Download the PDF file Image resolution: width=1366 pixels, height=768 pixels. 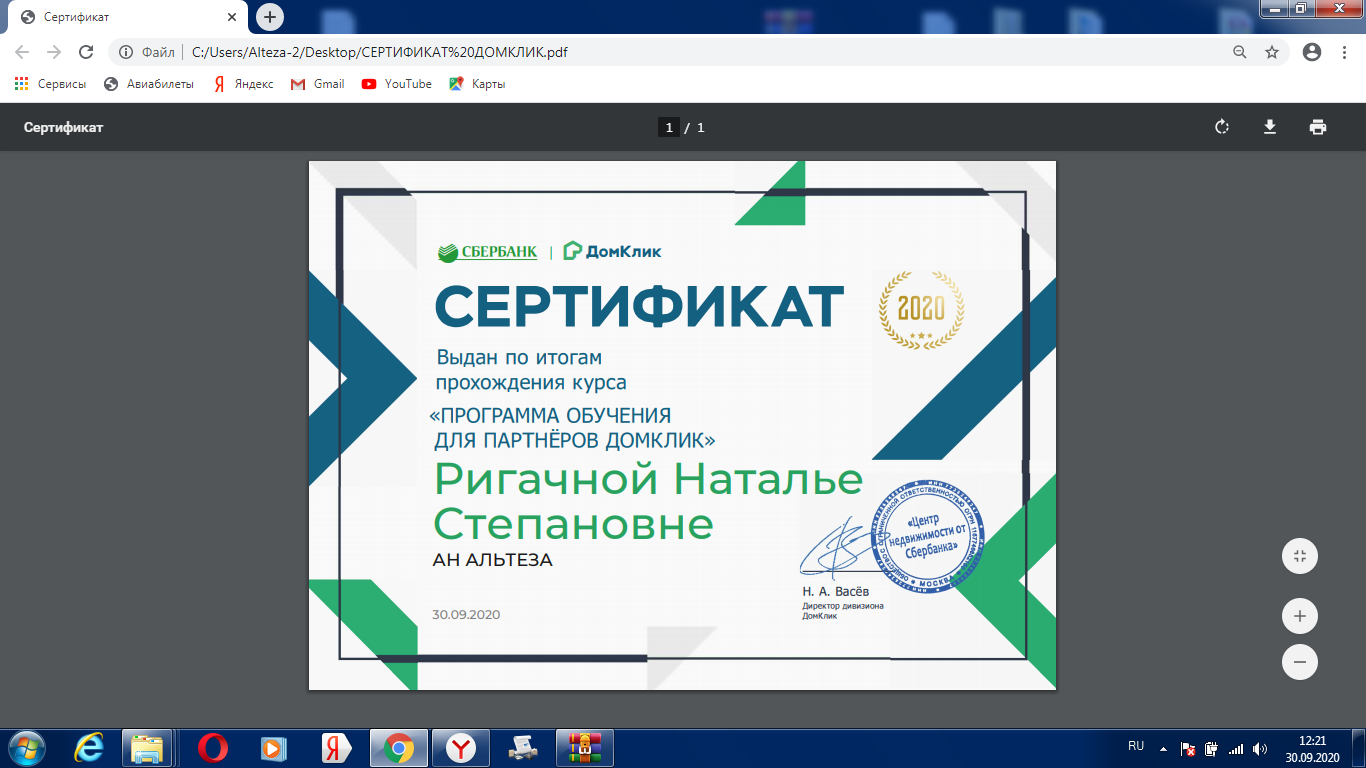(x=1270, y=127)
